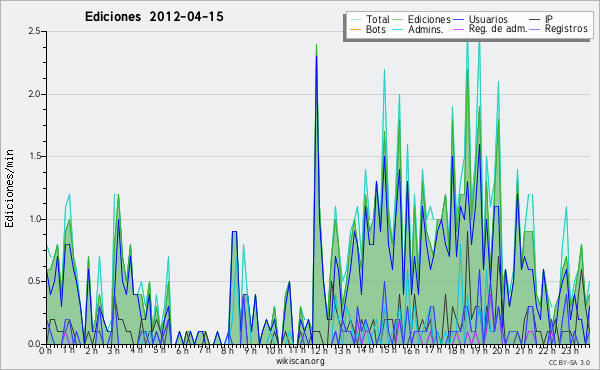Select the "Reg. de adm." legend entry
The height and width of the screenshot is (370, 600).
(x=498, y=29)
